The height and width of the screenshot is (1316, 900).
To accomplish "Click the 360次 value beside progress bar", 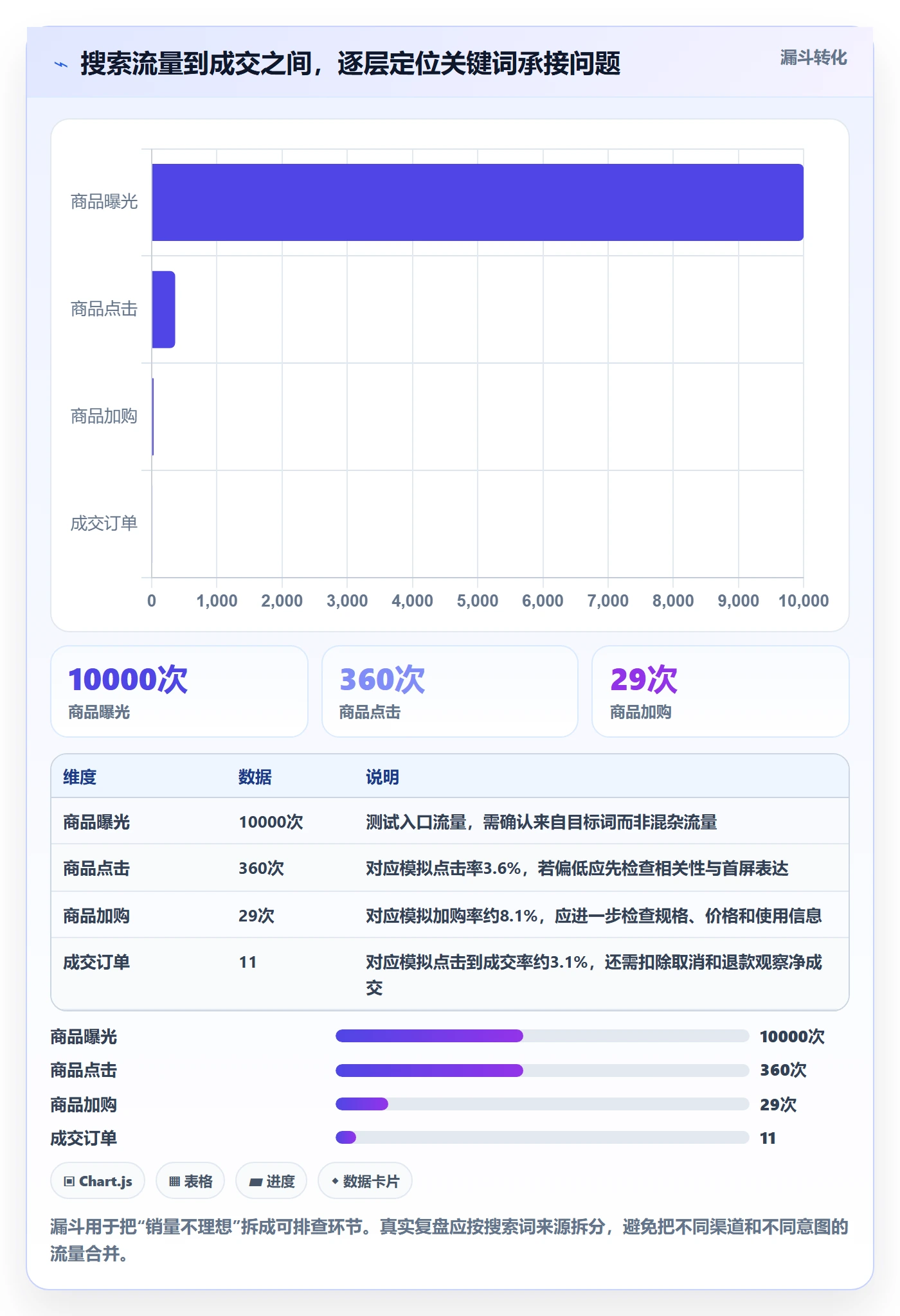I will point(783,1070).
